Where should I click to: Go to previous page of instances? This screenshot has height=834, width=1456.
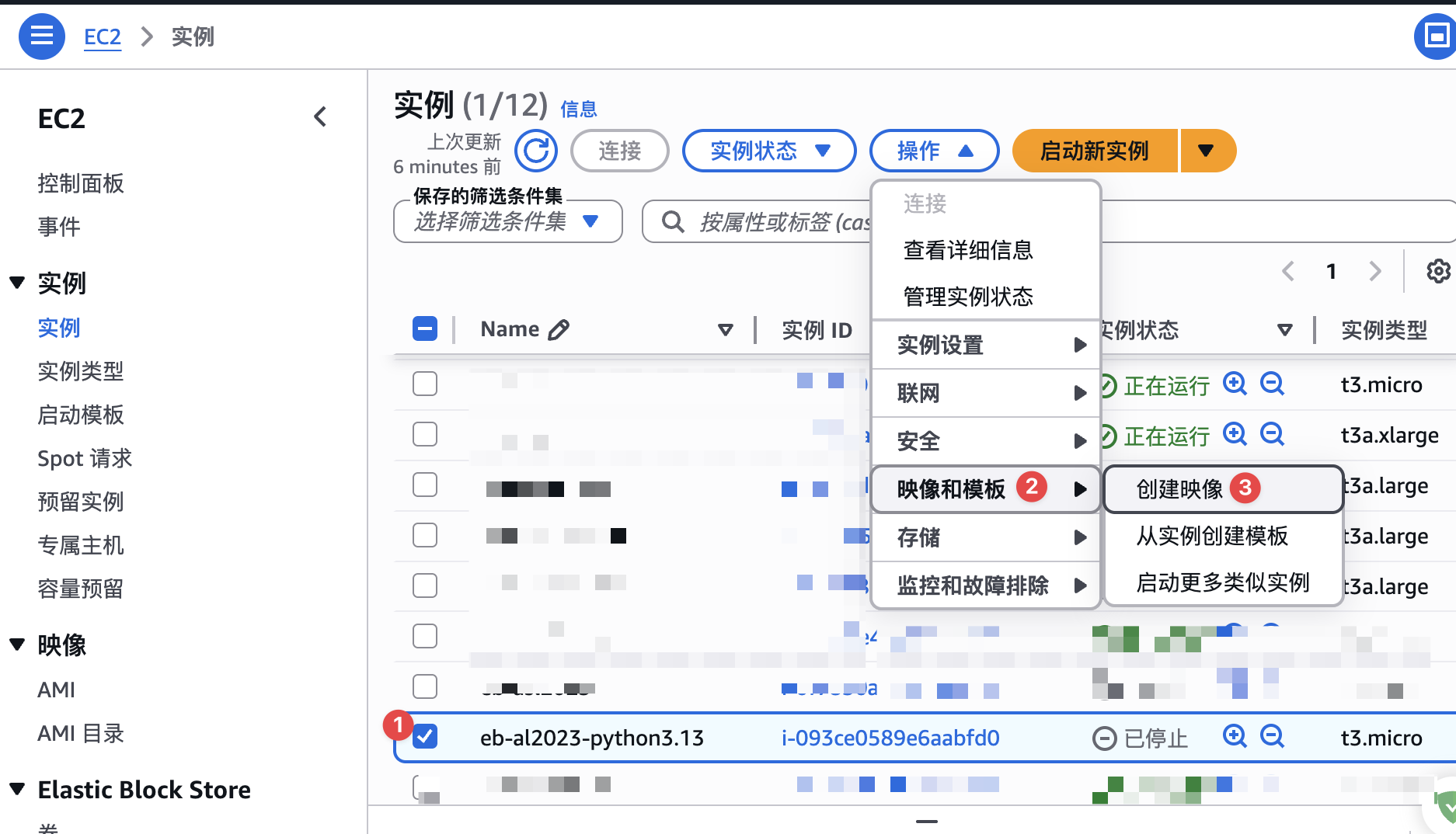tap(1288, 271)
